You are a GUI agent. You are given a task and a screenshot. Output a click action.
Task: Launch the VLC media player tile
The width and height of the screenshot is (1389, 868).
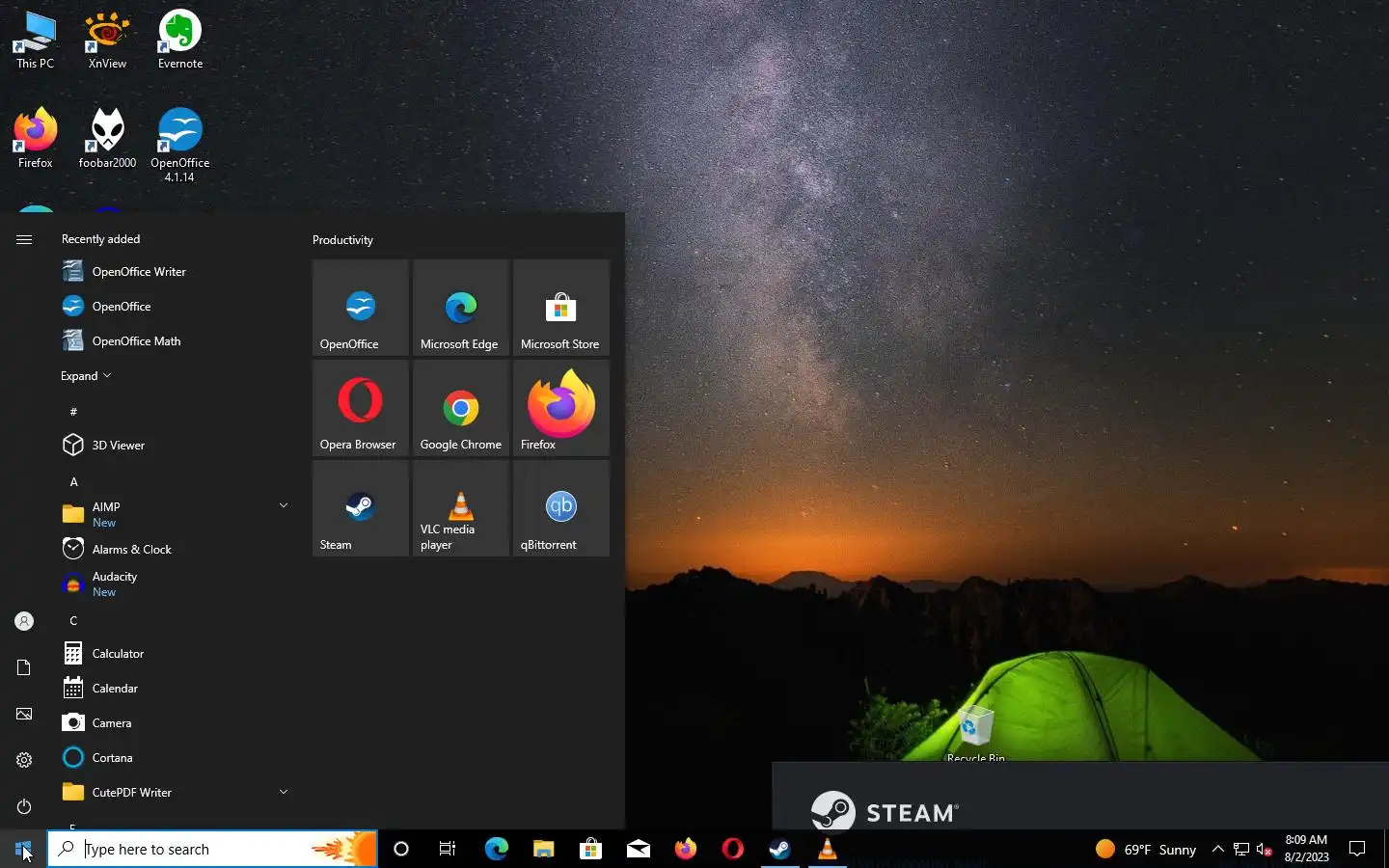[461, 508]
